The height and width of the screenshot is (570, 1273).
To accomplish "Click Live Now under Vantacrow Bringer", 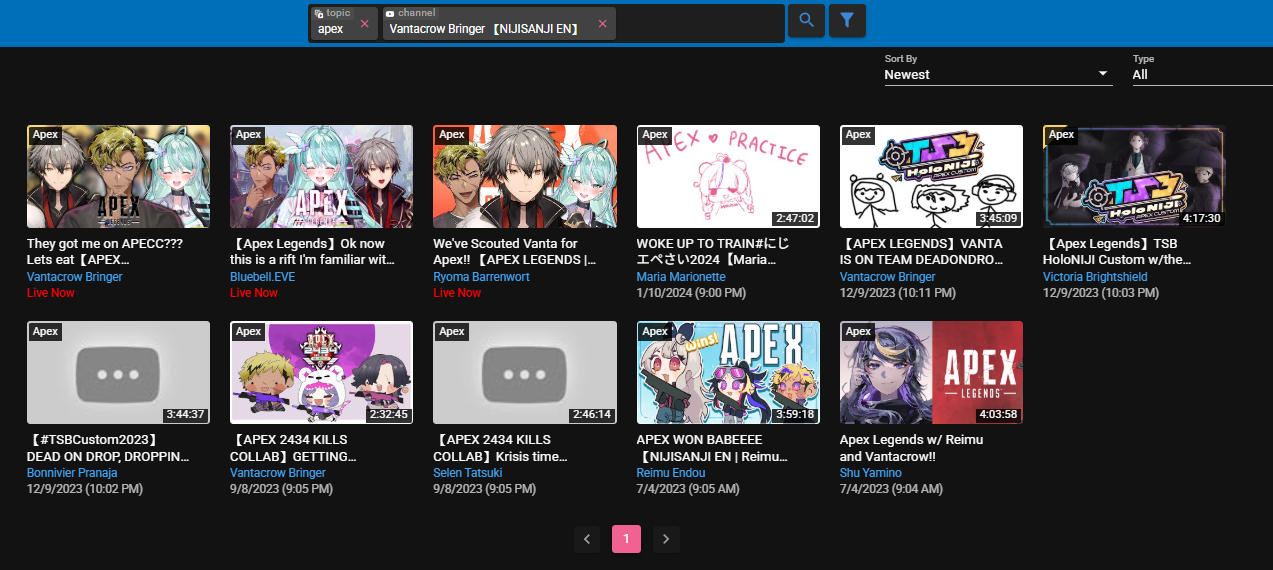I will (x=51, y=293).
